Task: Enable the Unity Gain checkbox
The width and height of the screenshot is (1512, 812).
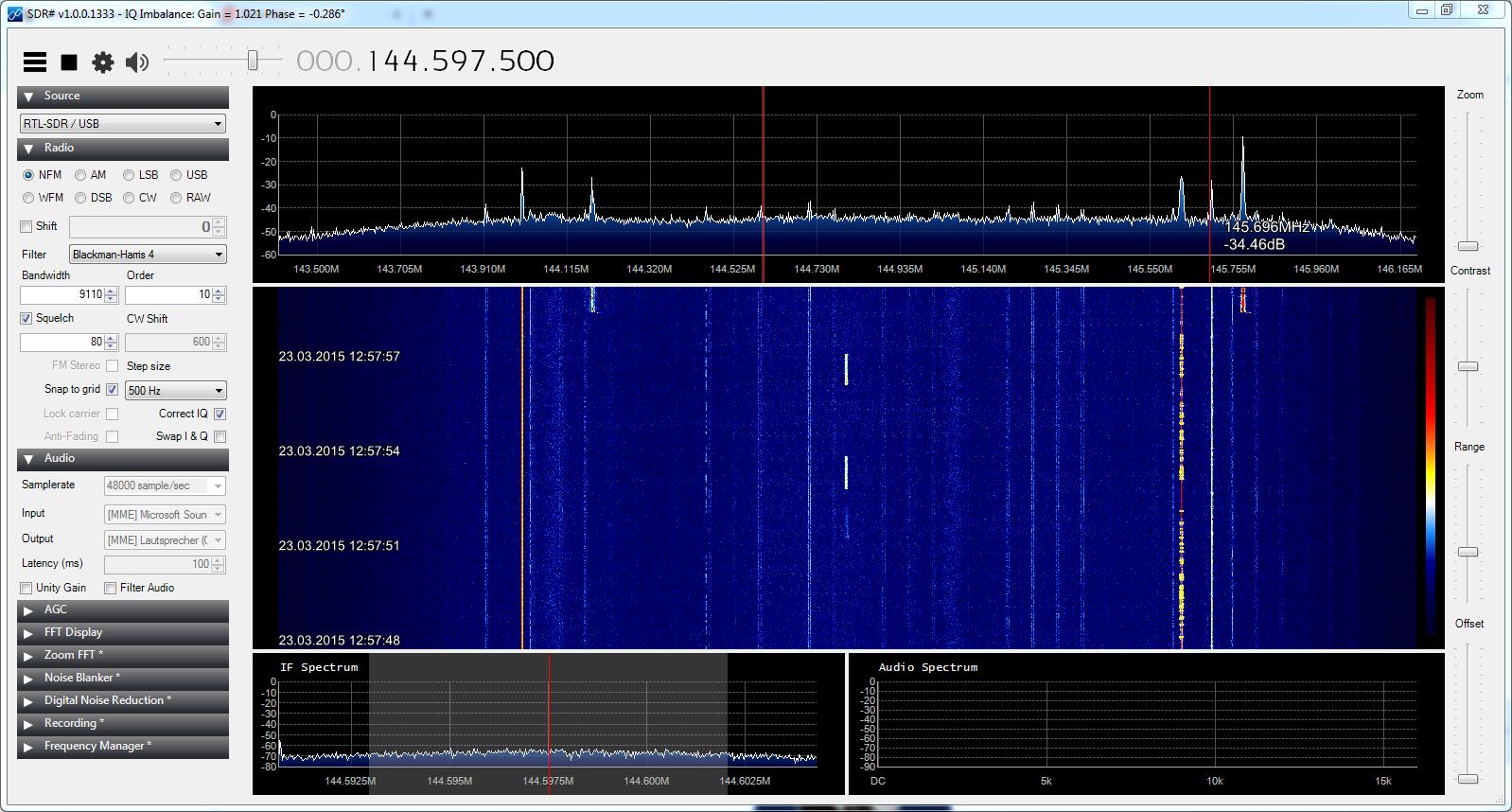Action: point(26,589)
